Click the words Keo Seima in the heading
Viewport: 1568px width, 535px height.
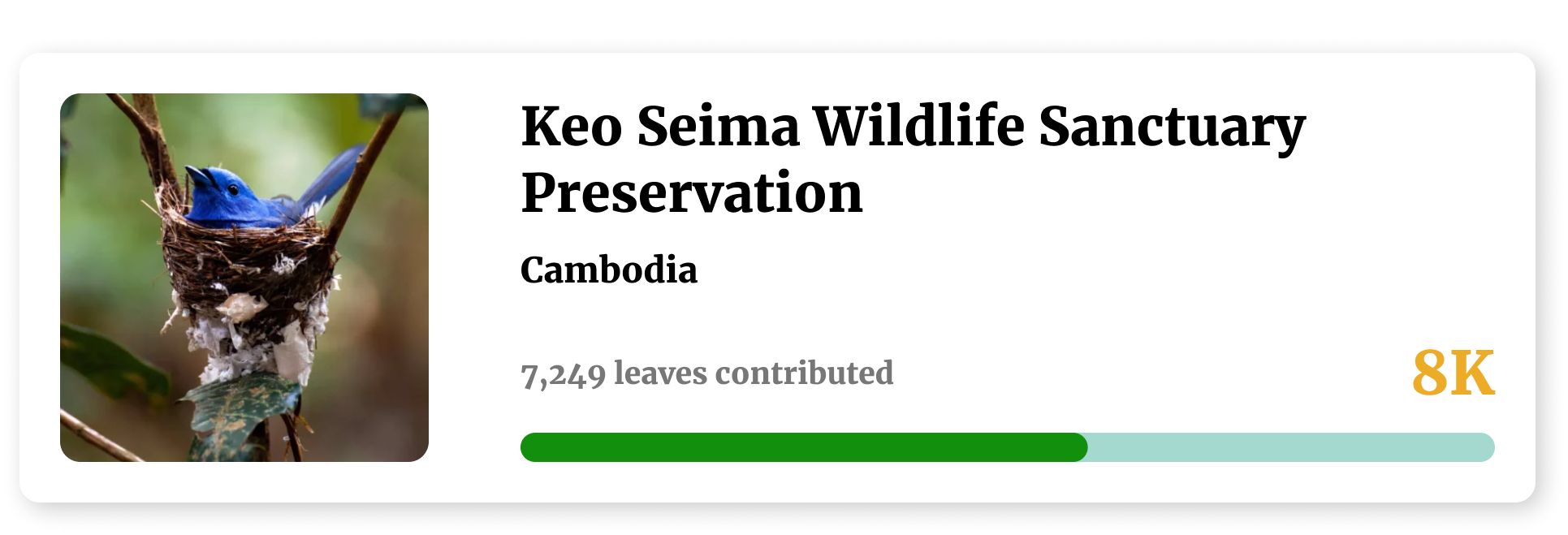click(660, 127)
